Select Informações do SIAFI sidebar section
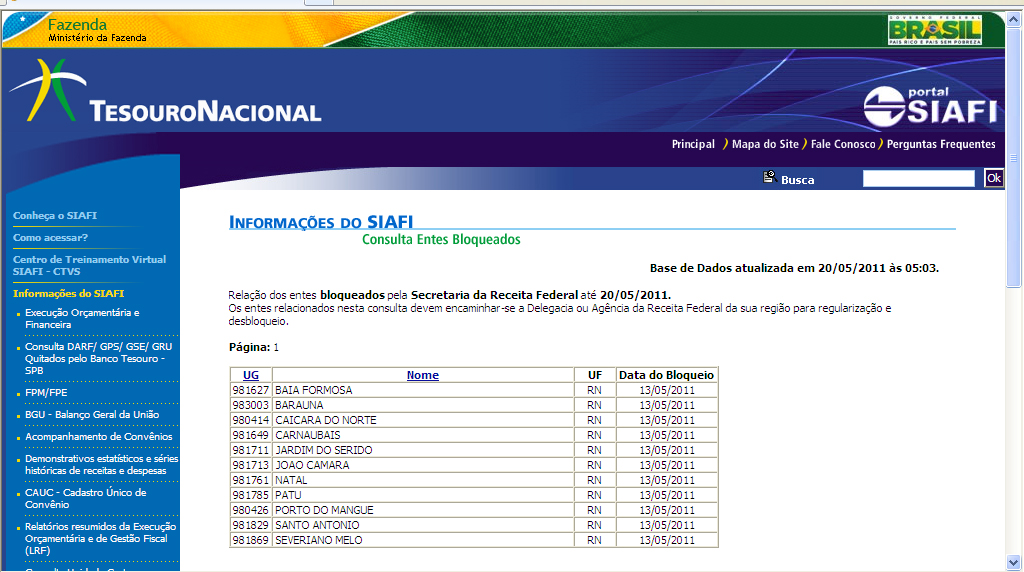 (69, 294)
